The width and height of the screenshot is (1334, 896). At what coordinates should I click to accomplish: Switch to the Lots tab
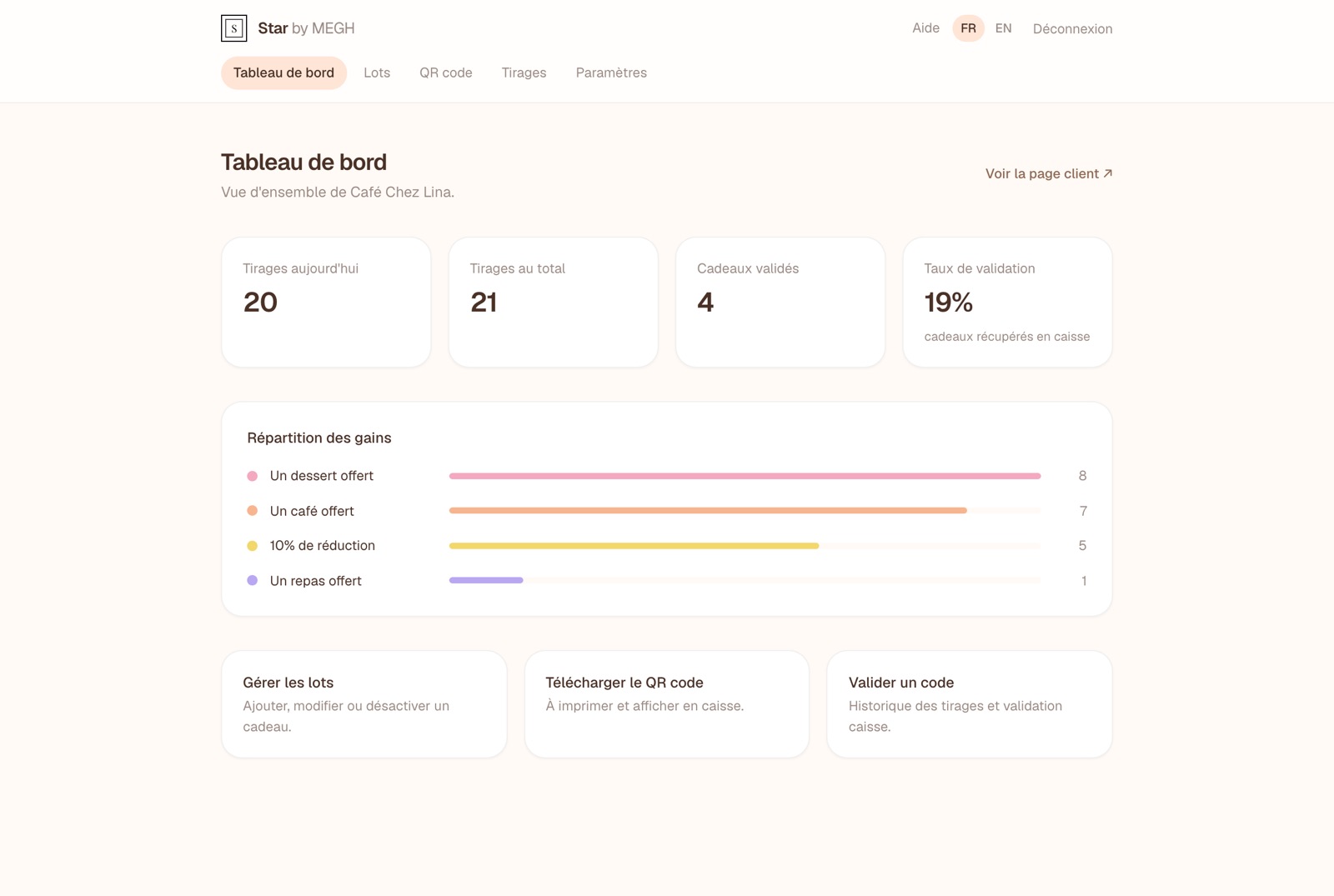point(377,73)
